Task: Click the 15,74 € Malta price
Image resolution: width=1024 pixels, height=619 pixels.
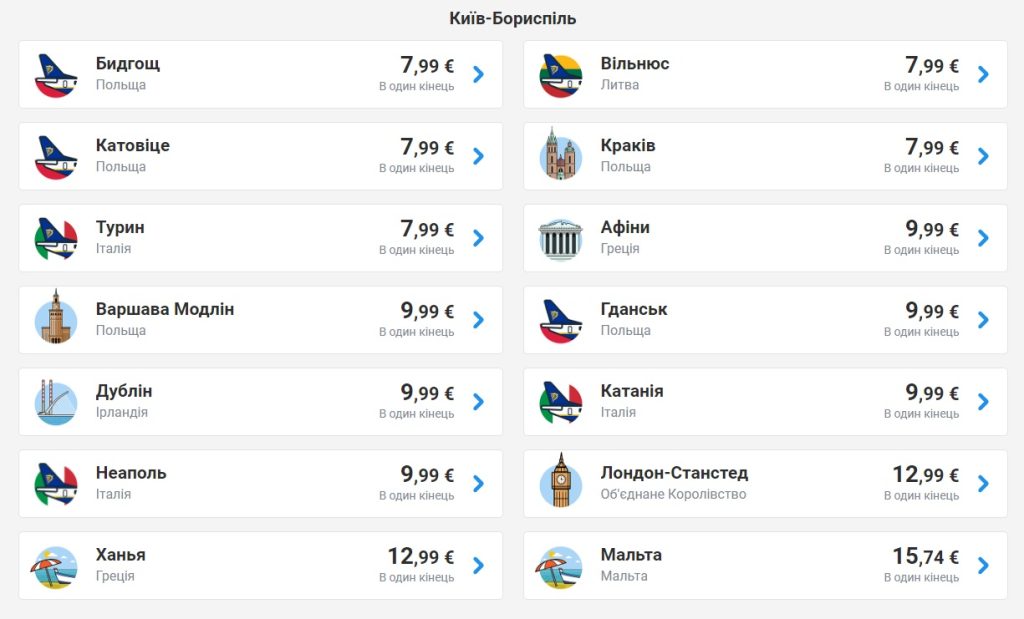Action: 925,557
